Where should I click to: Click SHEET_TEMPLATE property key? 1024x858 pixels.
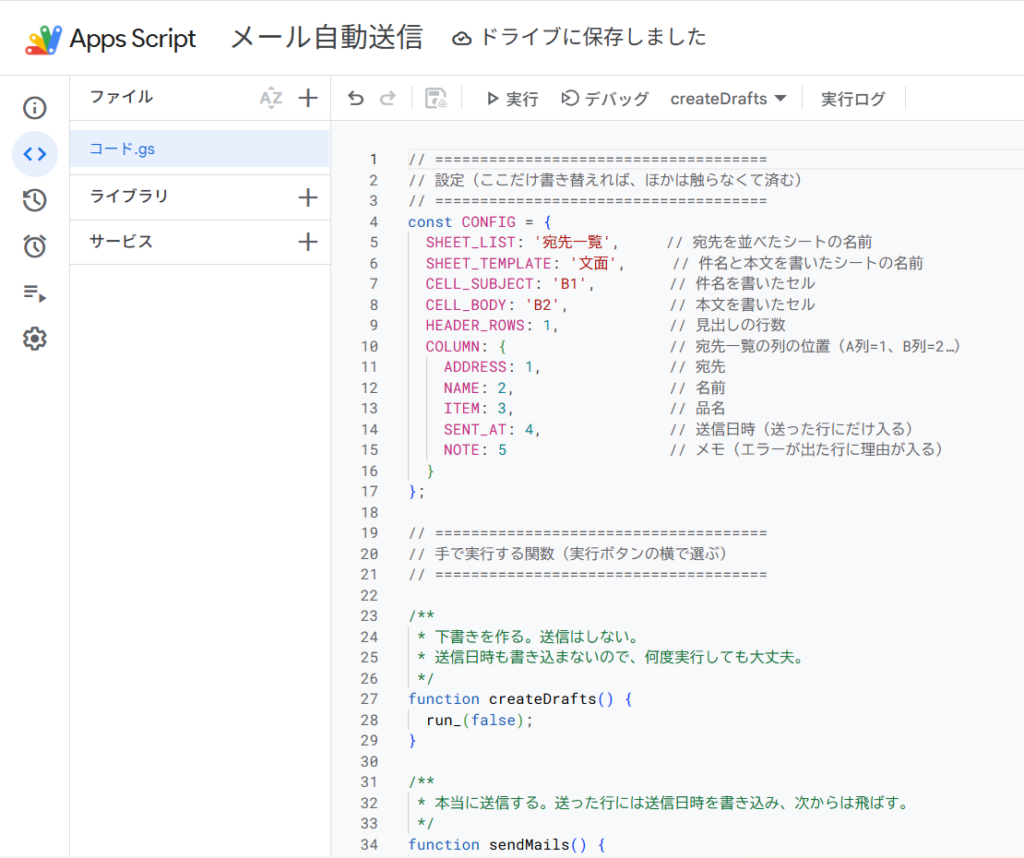[x=488, y=263]
